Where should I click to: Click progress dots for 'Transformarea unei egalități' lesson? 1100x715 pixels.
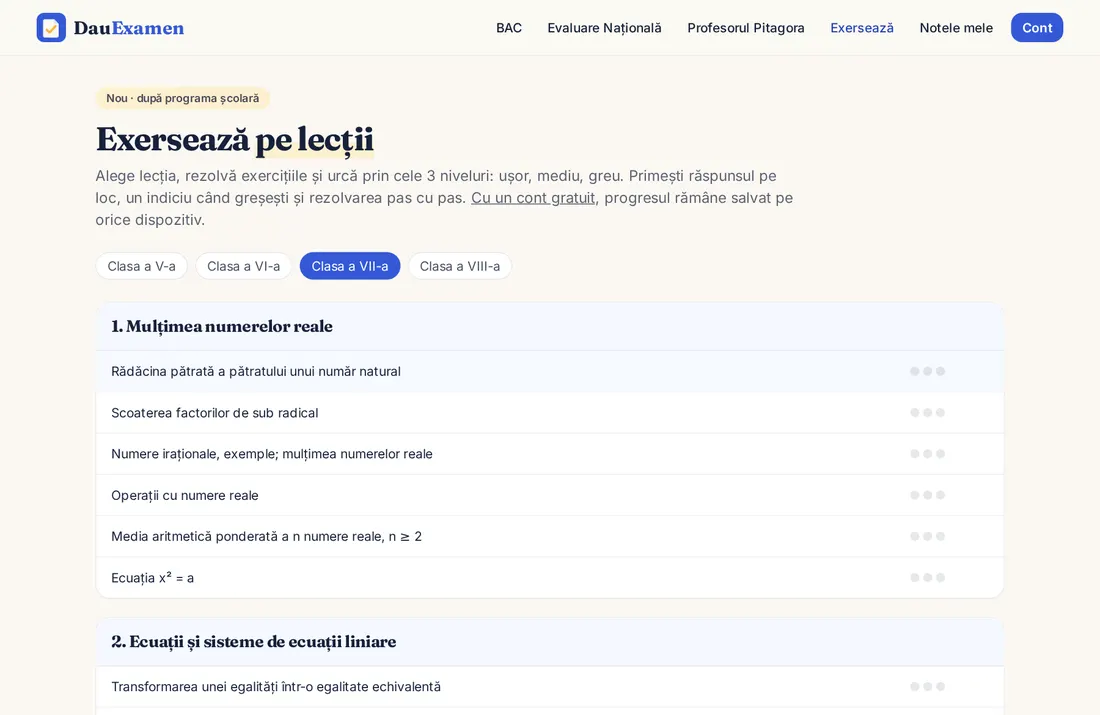tap(927, 686)
